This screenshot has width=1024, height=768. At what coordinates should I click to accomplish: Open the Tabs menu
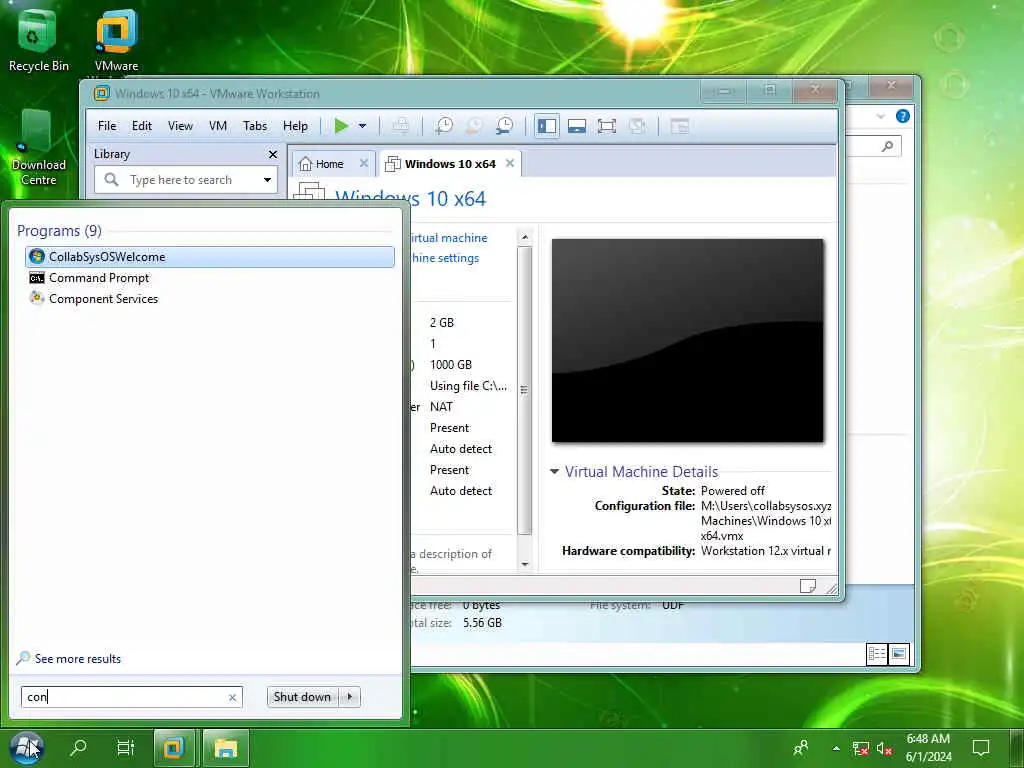(x=255, y=126)
